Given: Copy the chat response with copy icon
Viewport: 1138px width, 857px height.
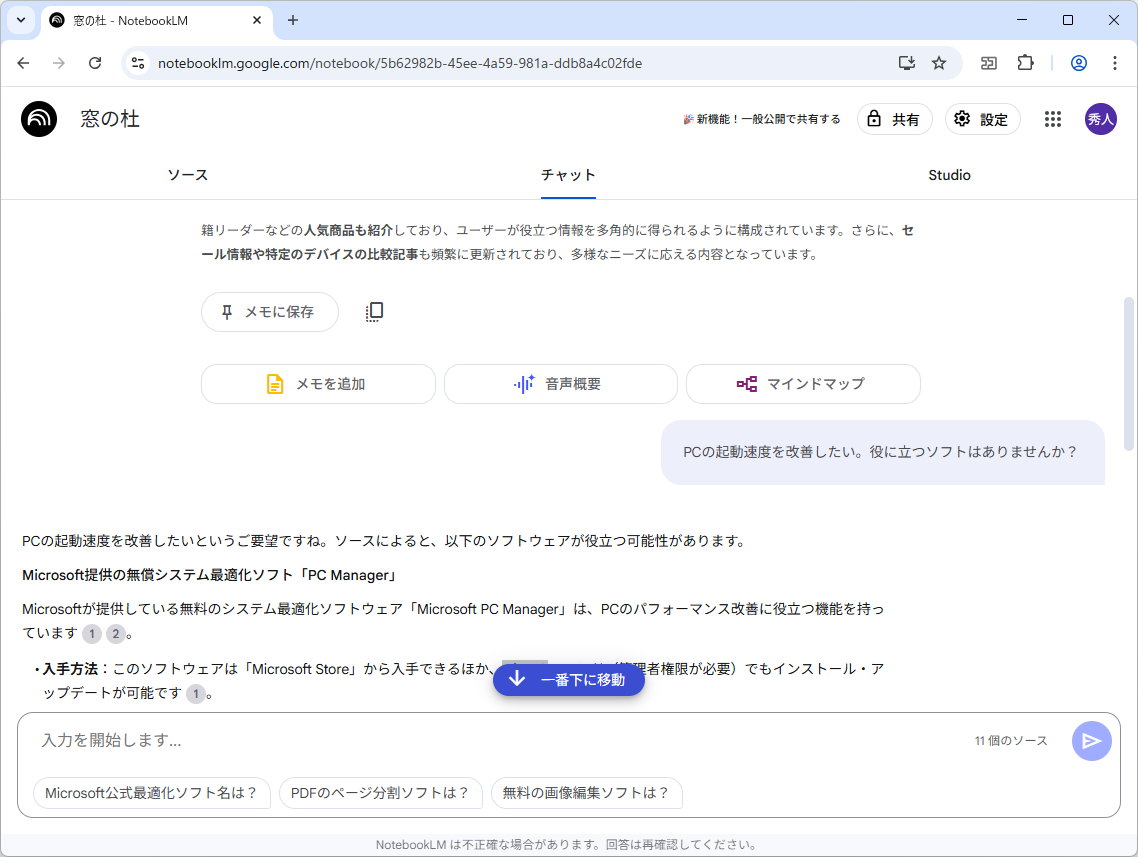Looking at the screenshot, I should tap(374, 311).
